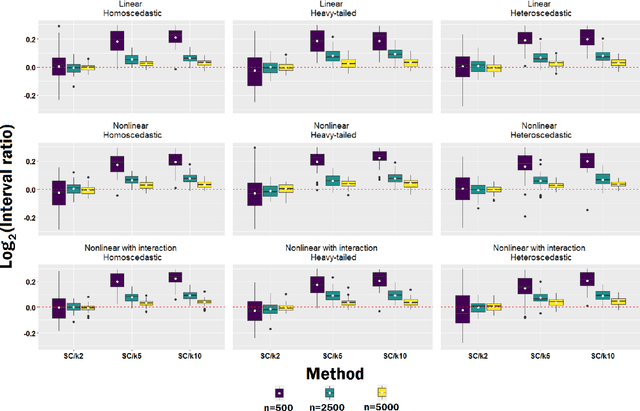Click the purple n=500 legend swatch
Viewport: 640px width, 411px height.
tap(278, 391)
